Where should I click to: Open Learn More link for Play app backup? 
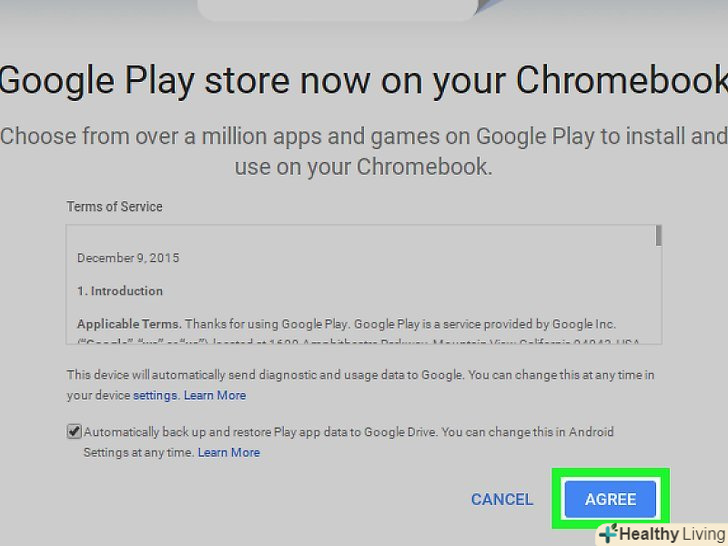(229, 452)
